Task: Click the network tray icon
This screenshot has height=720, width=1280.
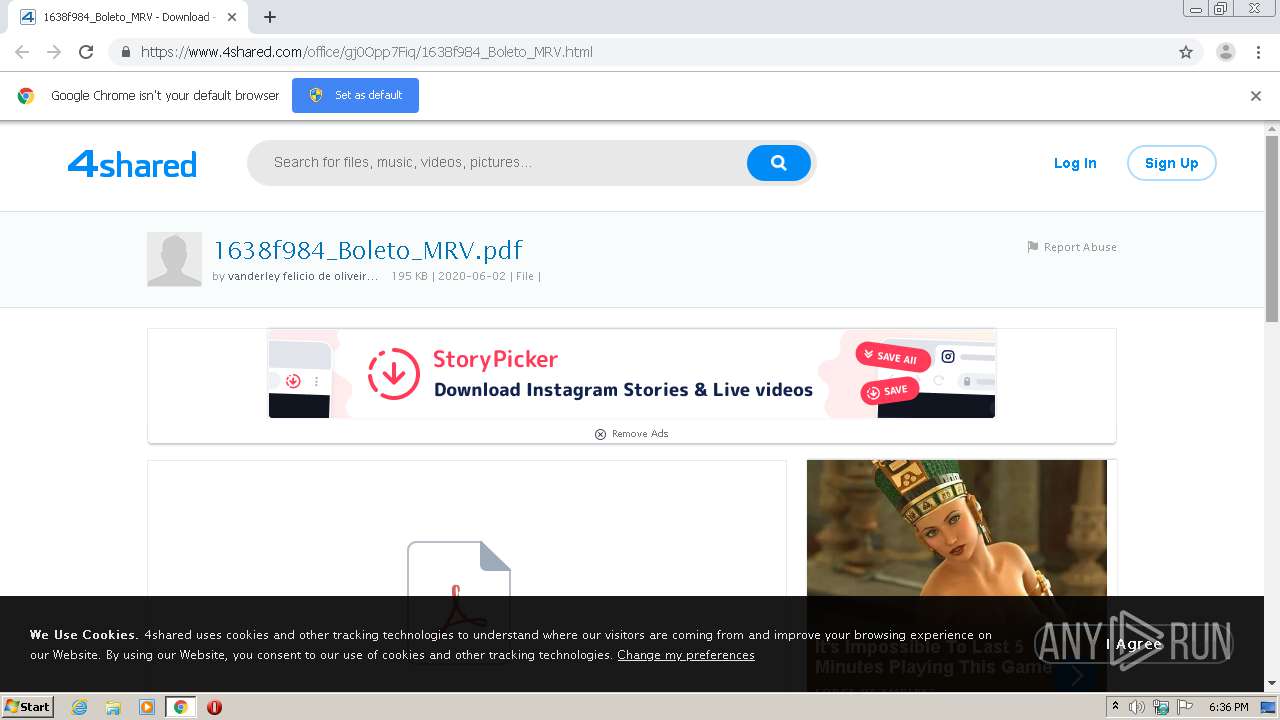Action: click(1161, 707)
